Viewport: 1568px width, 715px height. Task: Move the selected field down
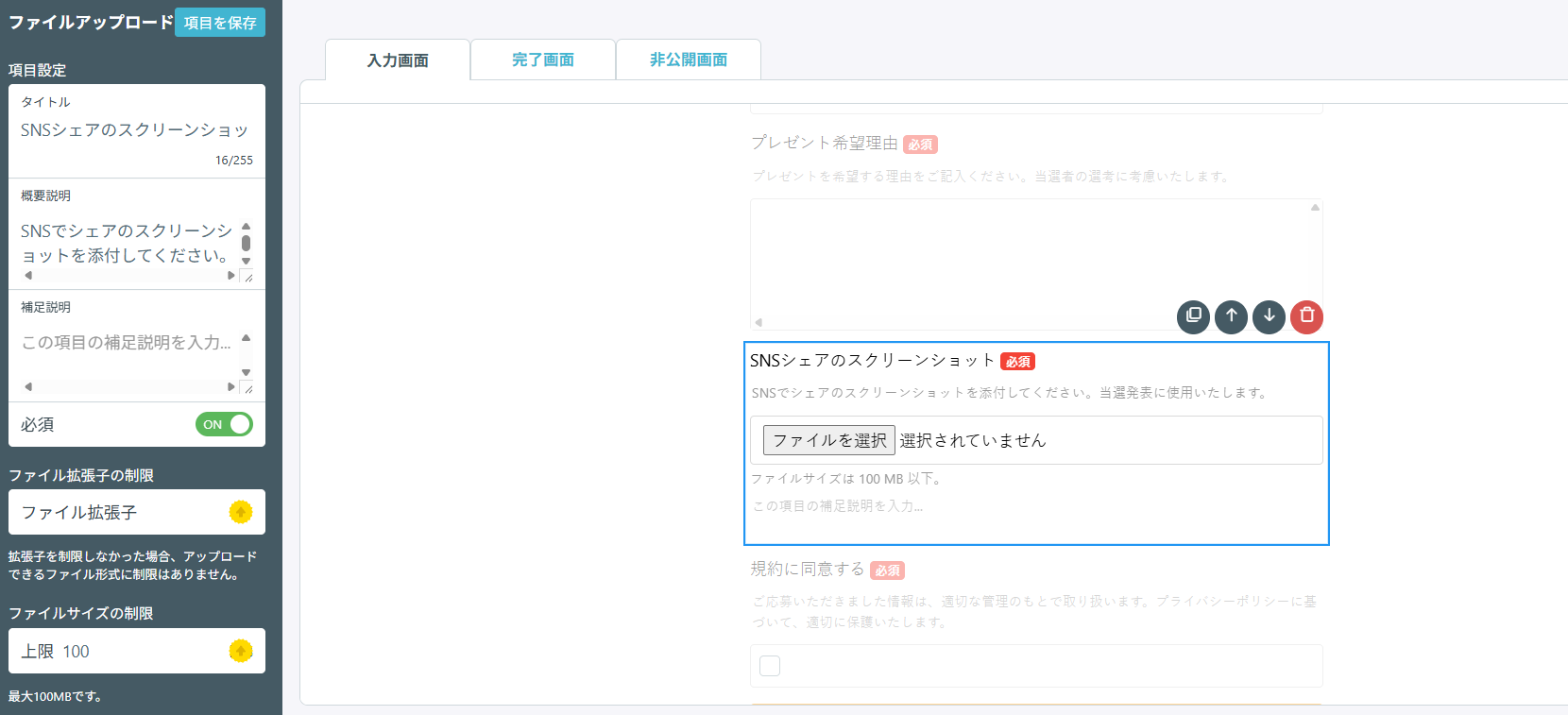point(1269,316)
